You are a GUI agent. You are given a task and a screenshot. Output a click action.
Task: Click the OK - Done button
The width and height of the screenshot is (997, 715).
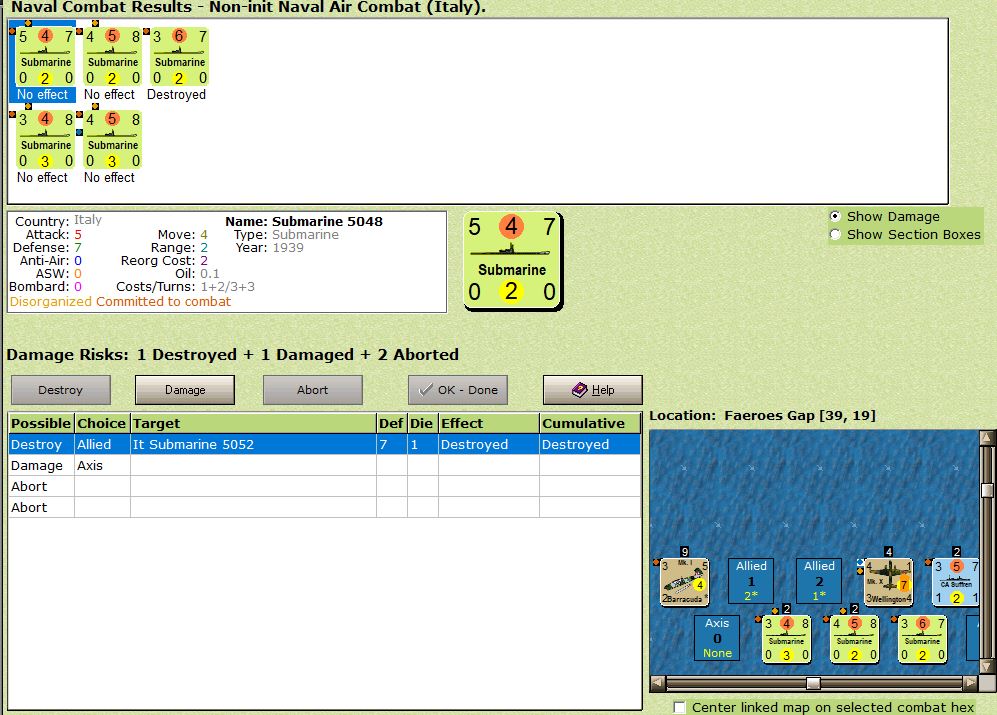point(458,390)
